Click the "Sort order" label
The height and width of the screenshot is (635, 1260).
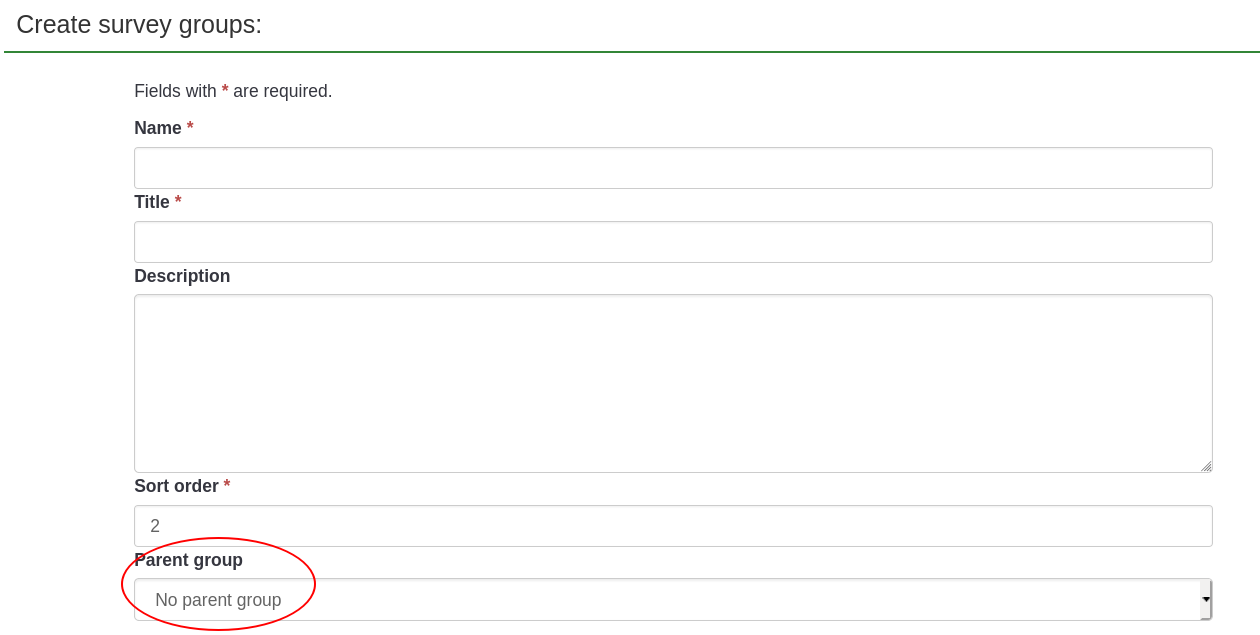[x=176, y=486]
